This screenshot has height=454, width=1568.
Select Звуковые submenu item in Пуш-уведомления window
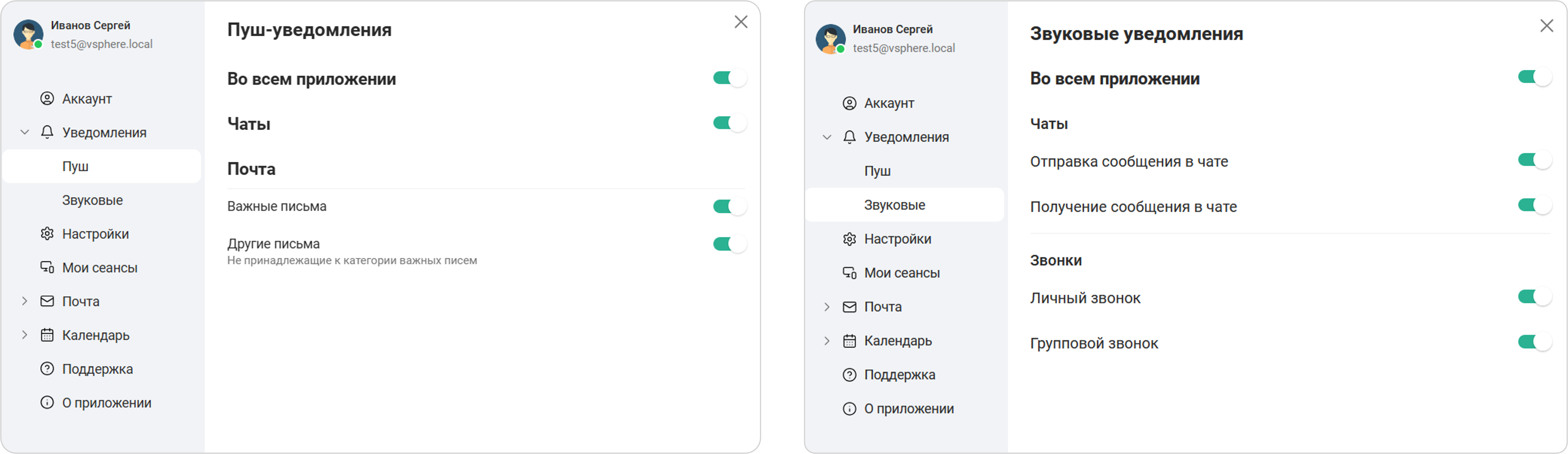[x=92, y=200]
